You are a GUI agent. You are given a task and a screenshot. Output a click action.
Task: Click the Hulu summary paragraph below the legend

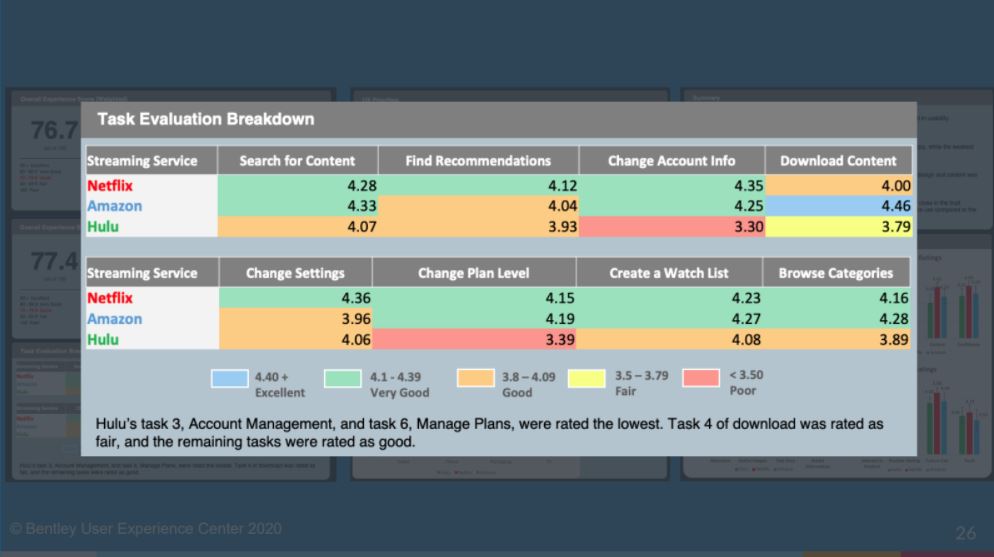489,433
